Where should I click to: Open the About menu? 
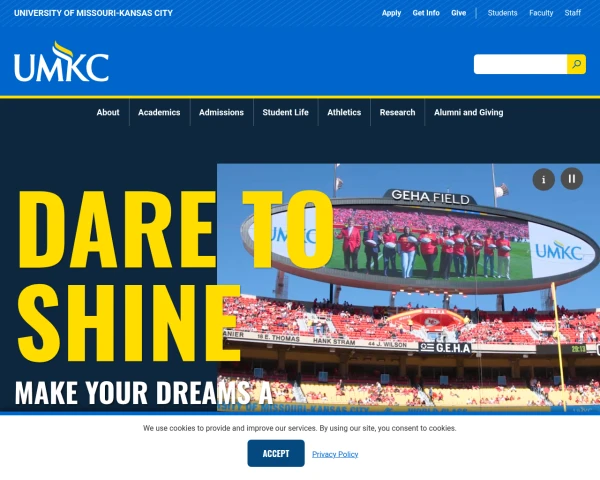pyautogui.click(x=108, y=113)
